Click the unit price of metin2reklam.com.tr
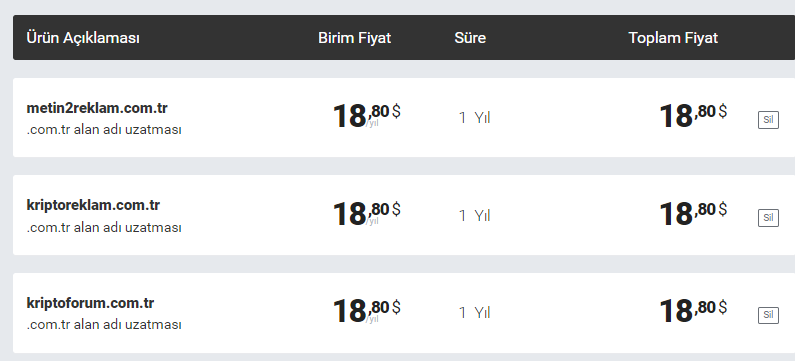This screenshot has height=361, width=795. coord(367,116)
